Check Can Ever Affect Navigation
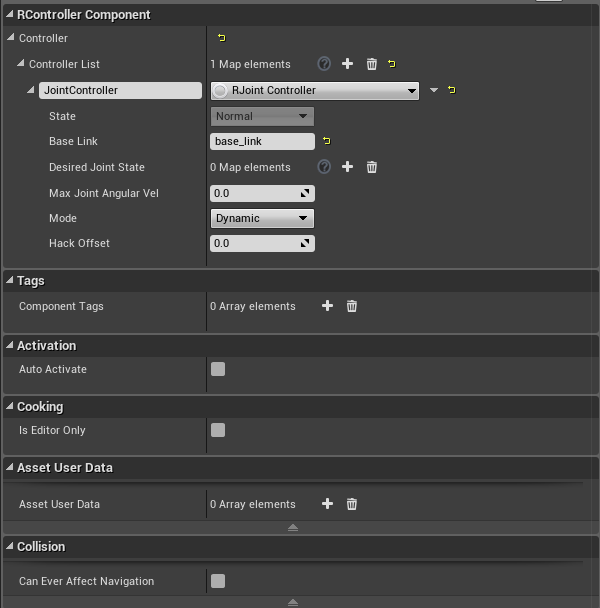Screen dimensions: 600x608 (x=218, y=581)
